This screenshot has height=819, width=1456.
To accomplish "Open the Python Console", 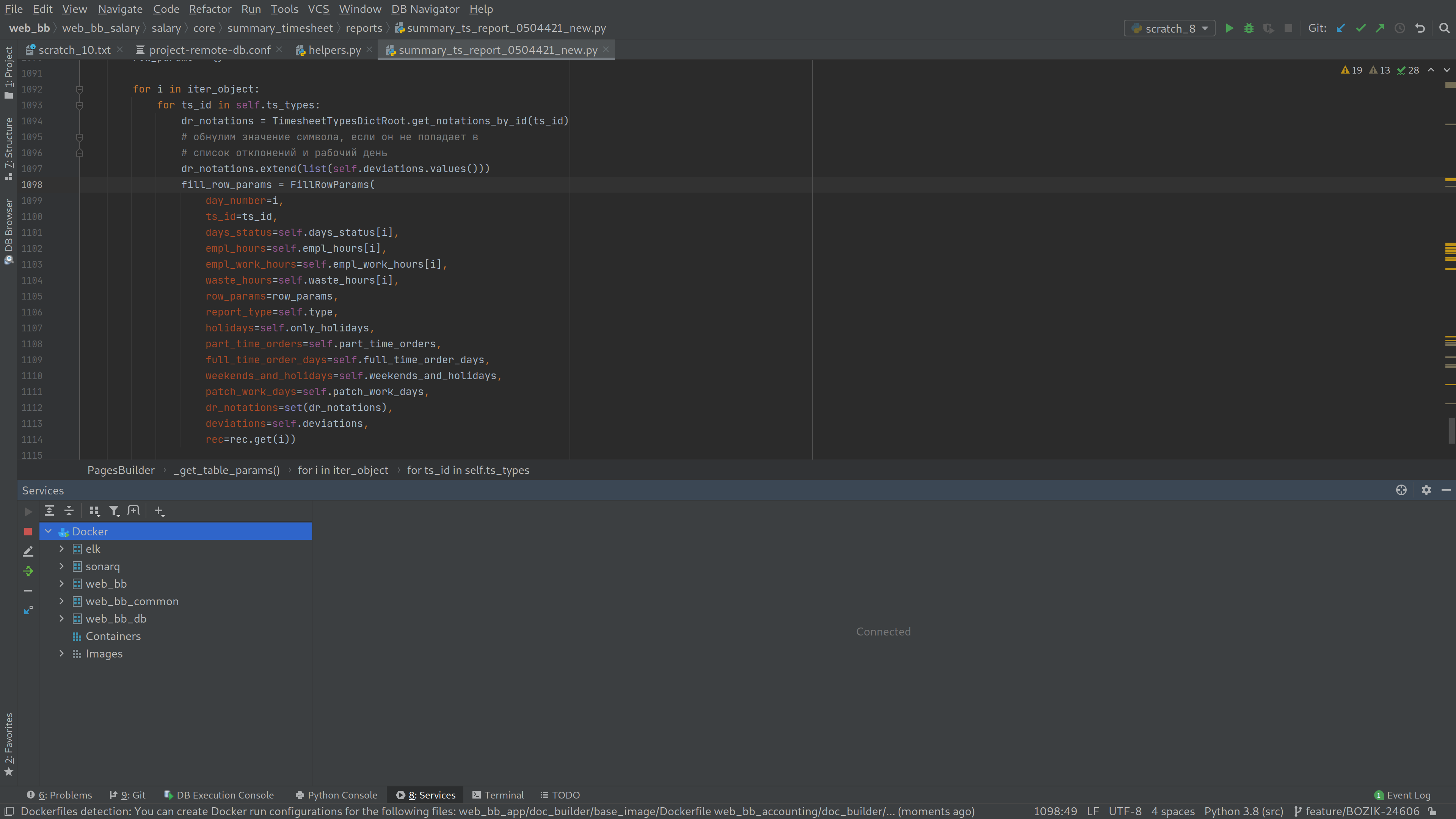I will [336, 795].
